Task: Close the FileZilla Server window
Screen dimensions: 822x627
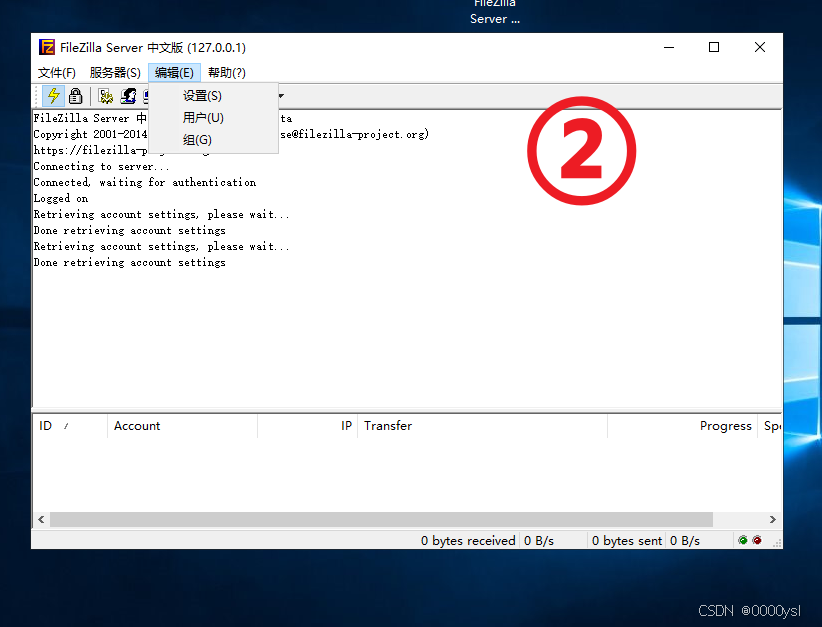Action: [760, 47]
